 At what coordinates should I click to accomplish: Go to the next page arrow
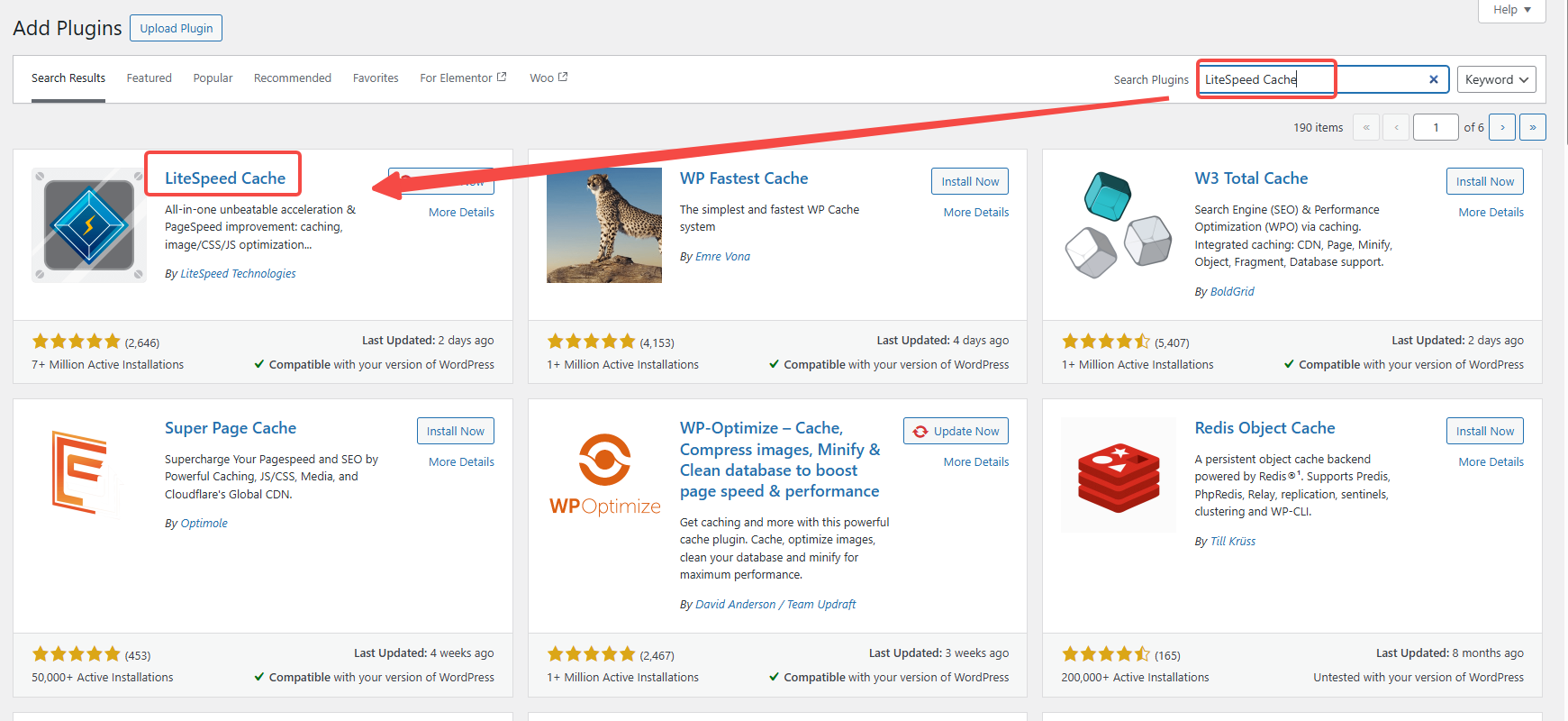(x=1502, y=127)
